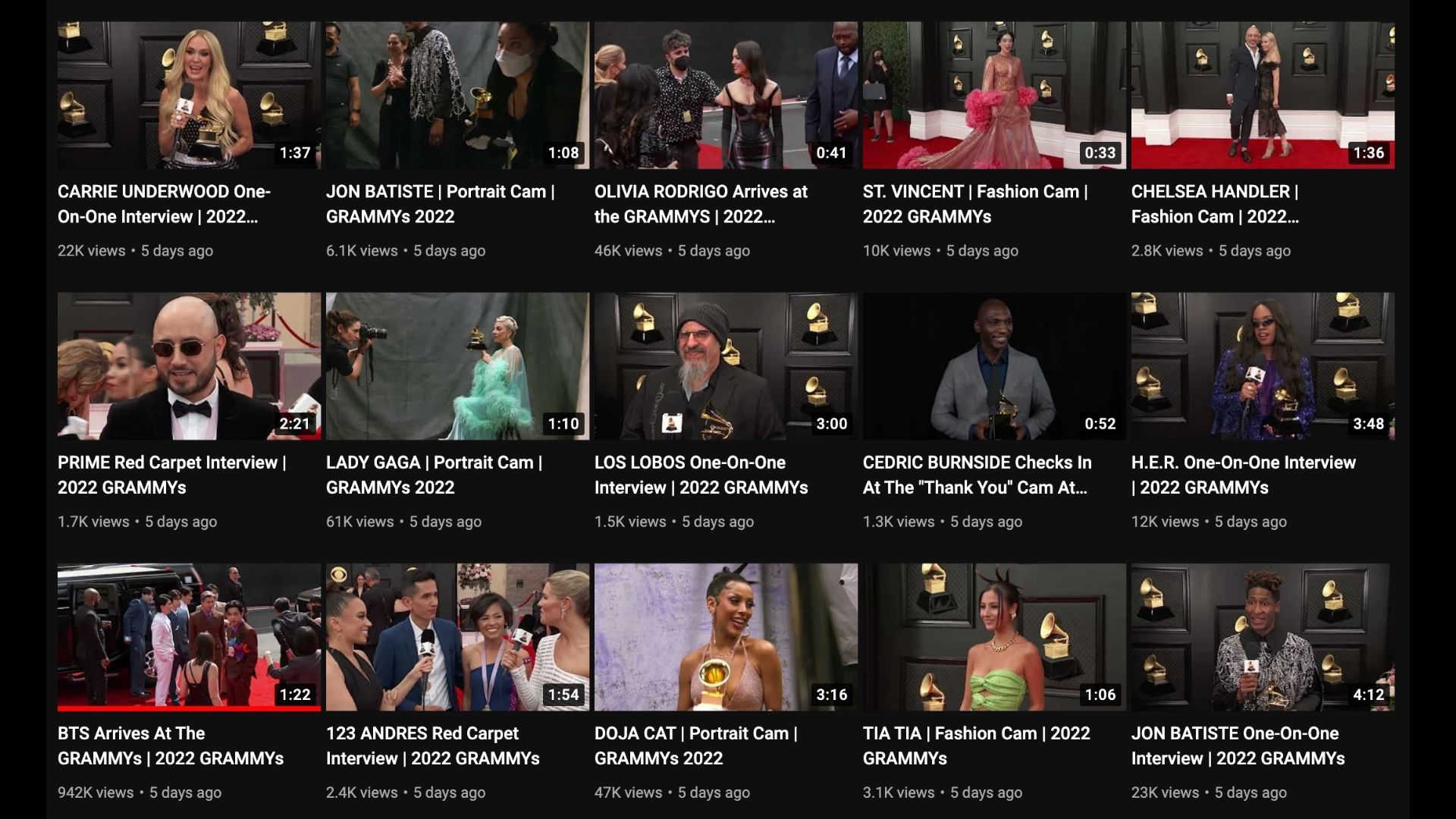This screenshot has height=819, width=1456.
Task: Click the PRIME Red Carpet Interview title
Action: (x=172, y=475)
